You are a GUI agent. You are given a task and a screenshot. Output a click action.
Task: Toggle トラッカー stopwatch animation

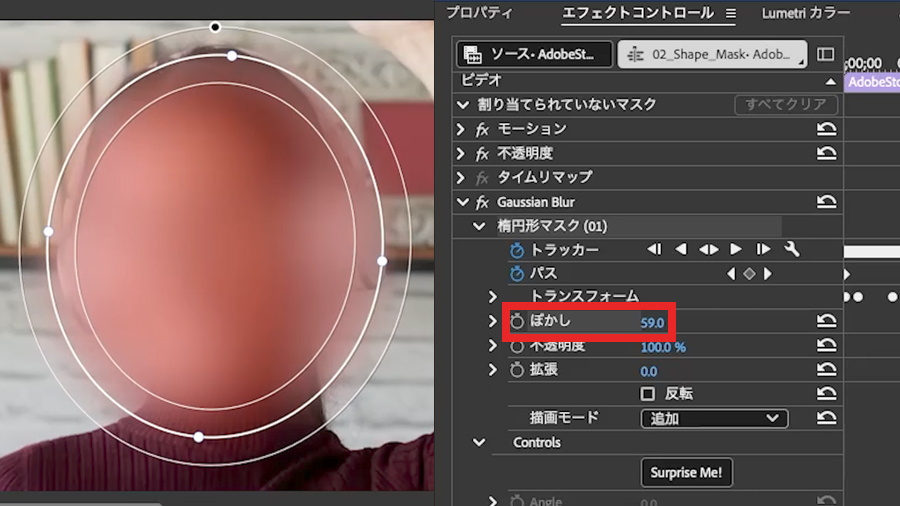517,250
